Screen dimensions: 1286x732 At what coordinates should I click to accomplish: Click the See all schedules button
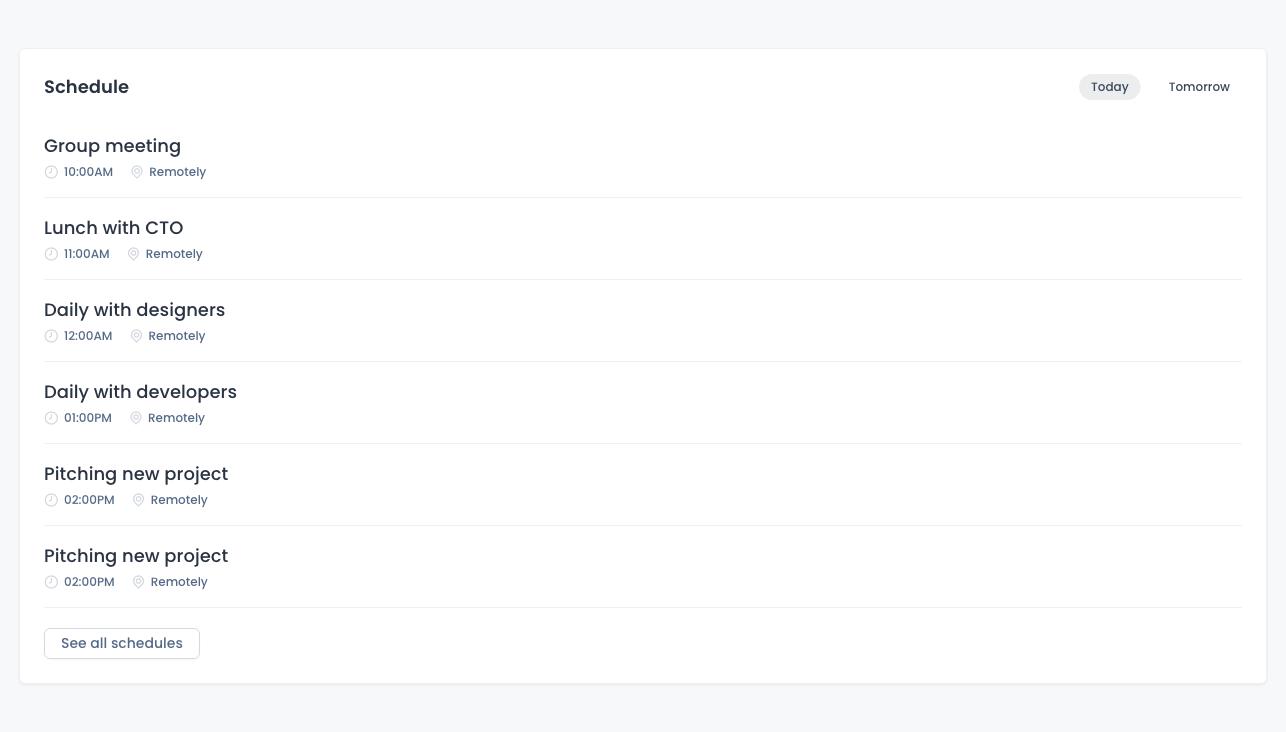coord(121,643)
